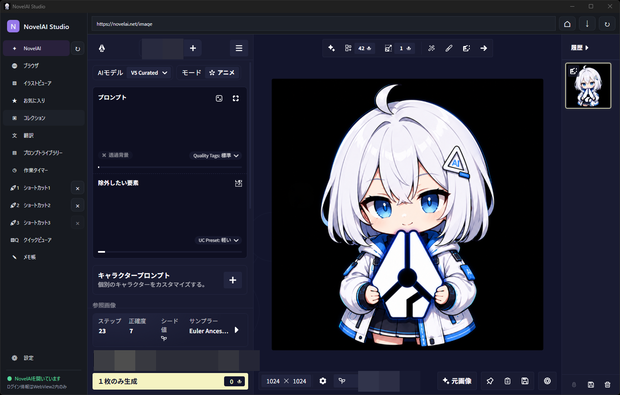Click the upscale icon beside the 1 counter
The width and height of the screenshot is (620, 395).
tap(388, 48)
